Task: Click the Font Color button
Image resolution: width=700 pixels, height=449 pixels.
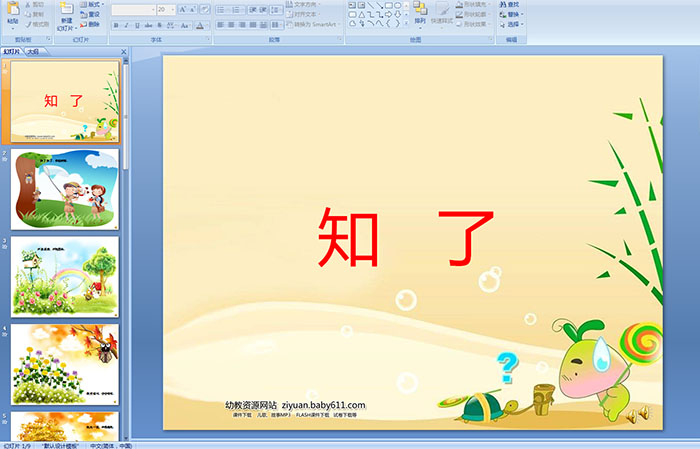Action: click(x=200, y=25)
